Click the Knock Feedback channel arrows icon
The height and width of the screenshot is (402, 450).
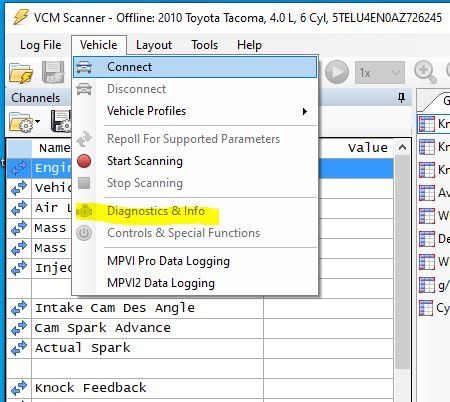[19, 388]
